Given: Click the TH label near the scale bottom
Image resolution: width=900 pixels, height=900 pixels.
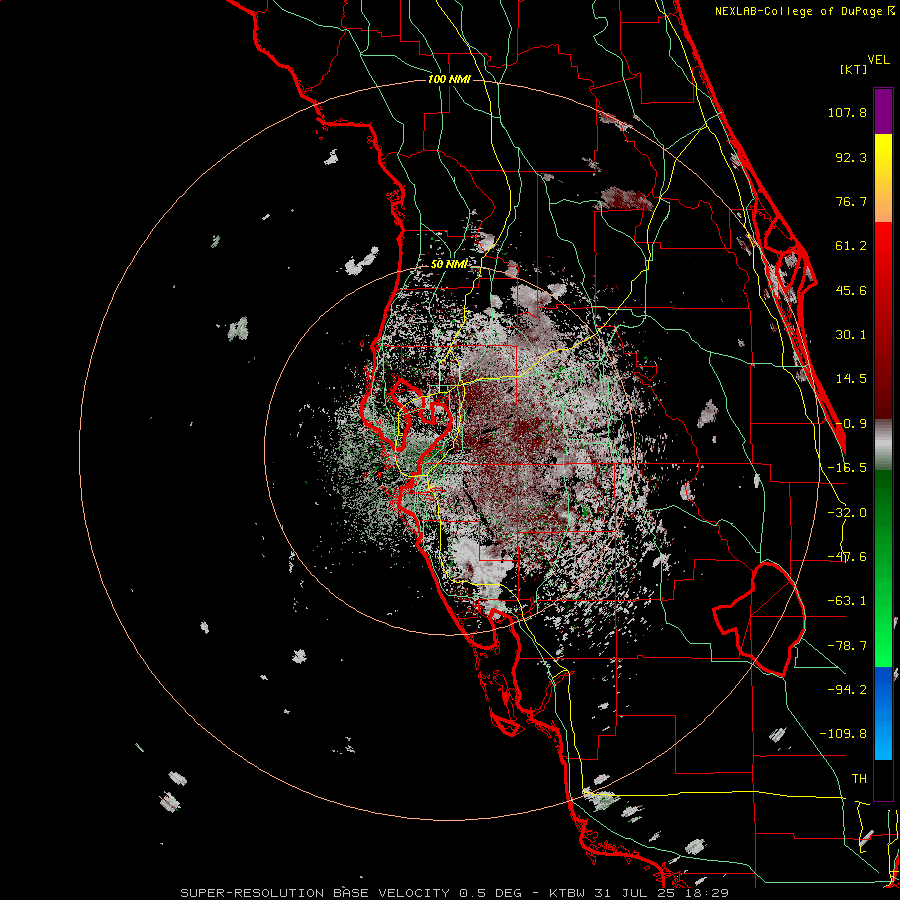Looking at the screenshot, I should 859,779.
